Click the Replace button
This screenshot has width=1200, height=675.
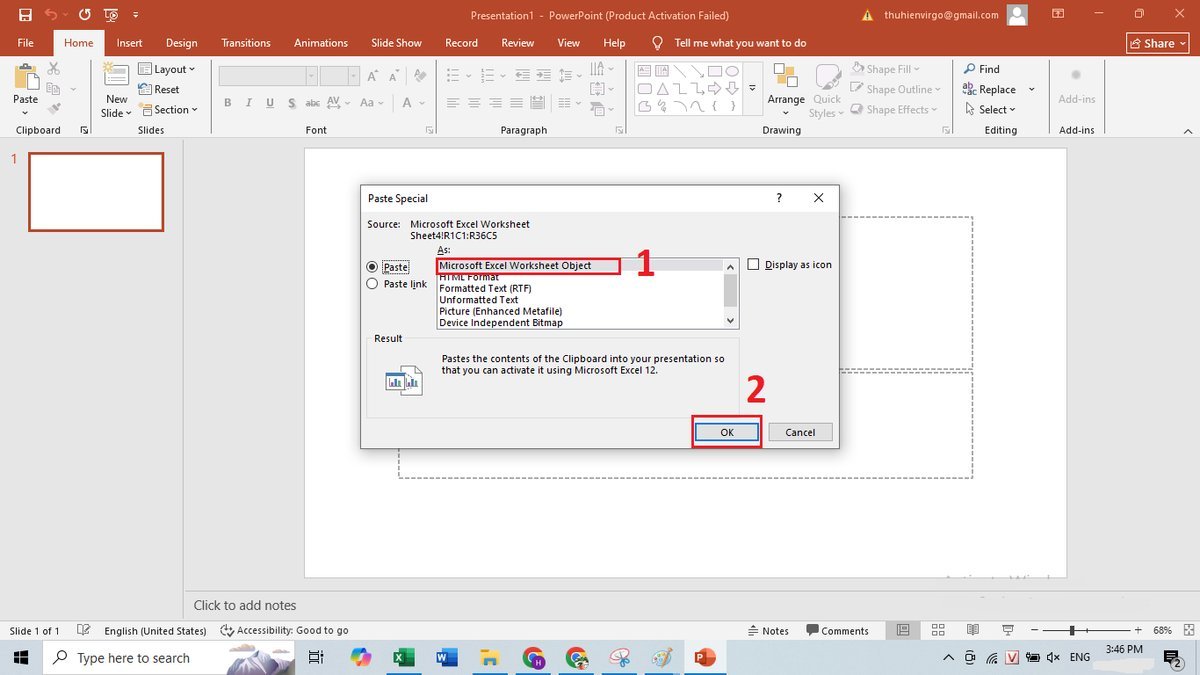(x=989, y=89)
